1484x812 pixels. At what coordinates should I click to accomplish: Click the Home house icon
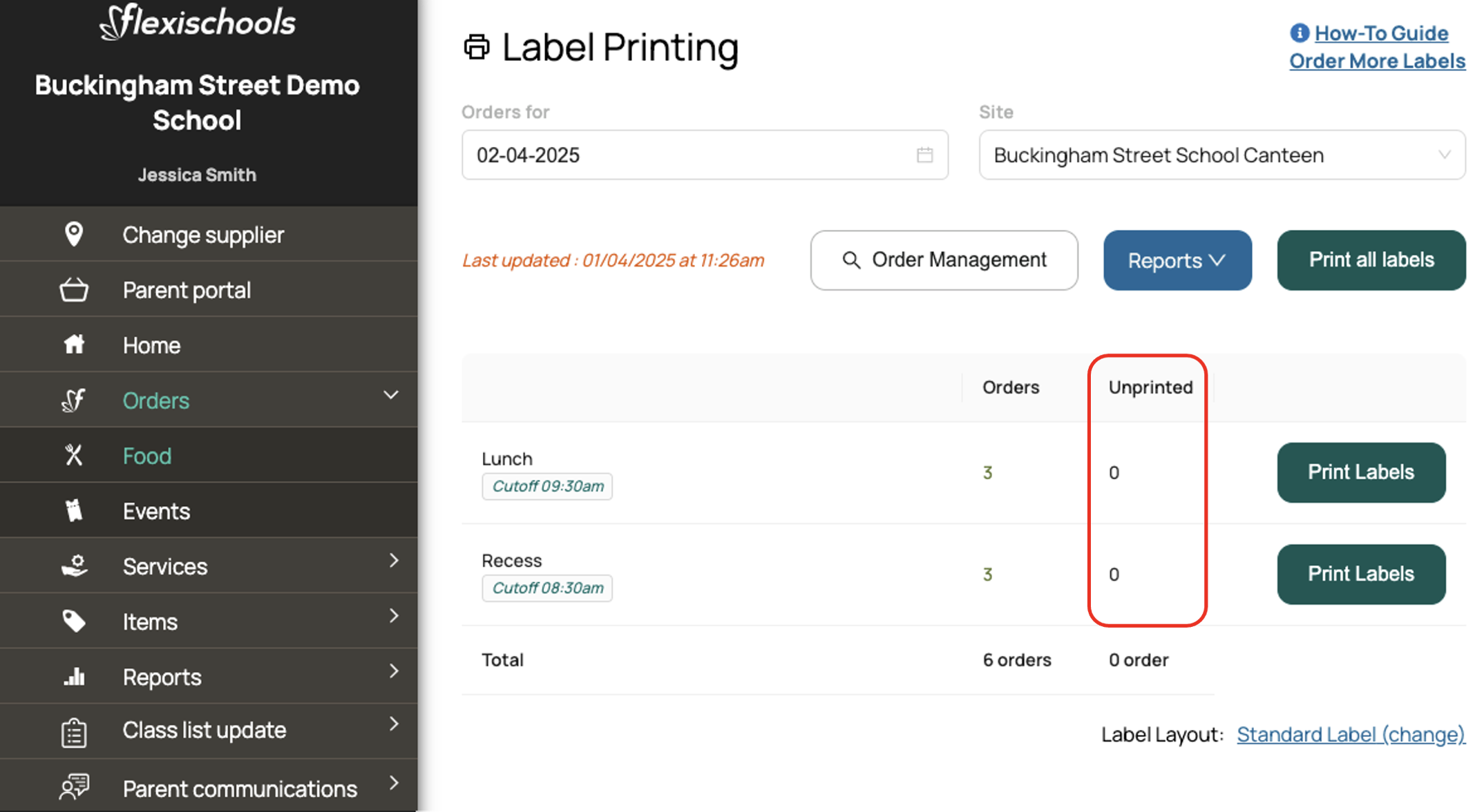point(74,345)
